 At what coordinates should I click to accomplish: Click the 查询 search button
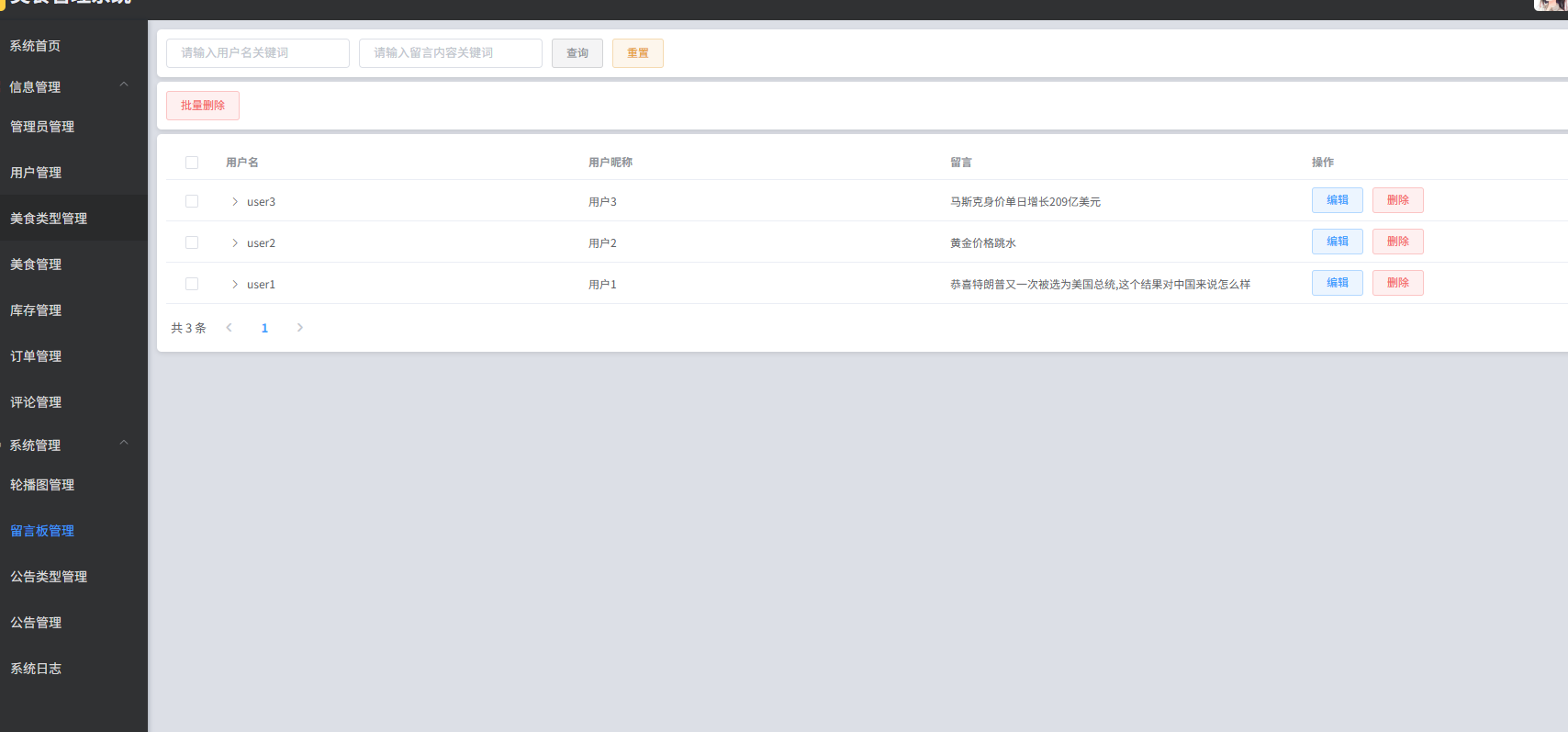click(577, 53)
